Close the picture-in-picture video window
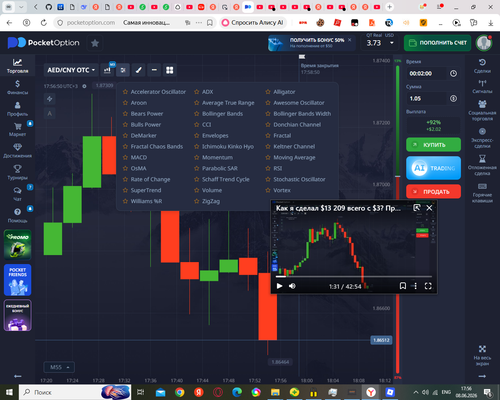Viewport: 500px width, 400px height. coord(429,208)
